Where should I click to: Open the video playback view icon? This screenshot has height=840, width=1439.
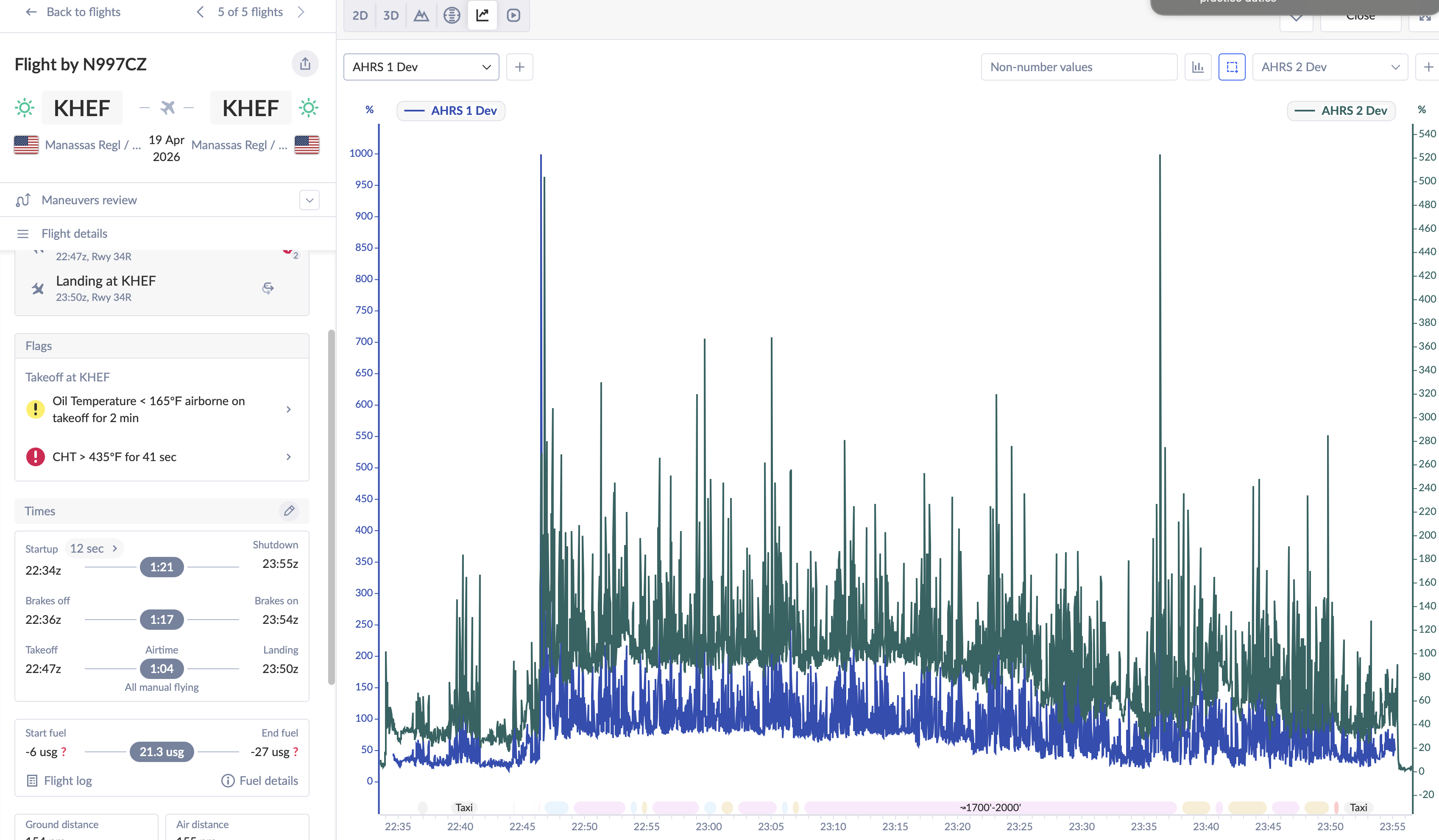513,15
